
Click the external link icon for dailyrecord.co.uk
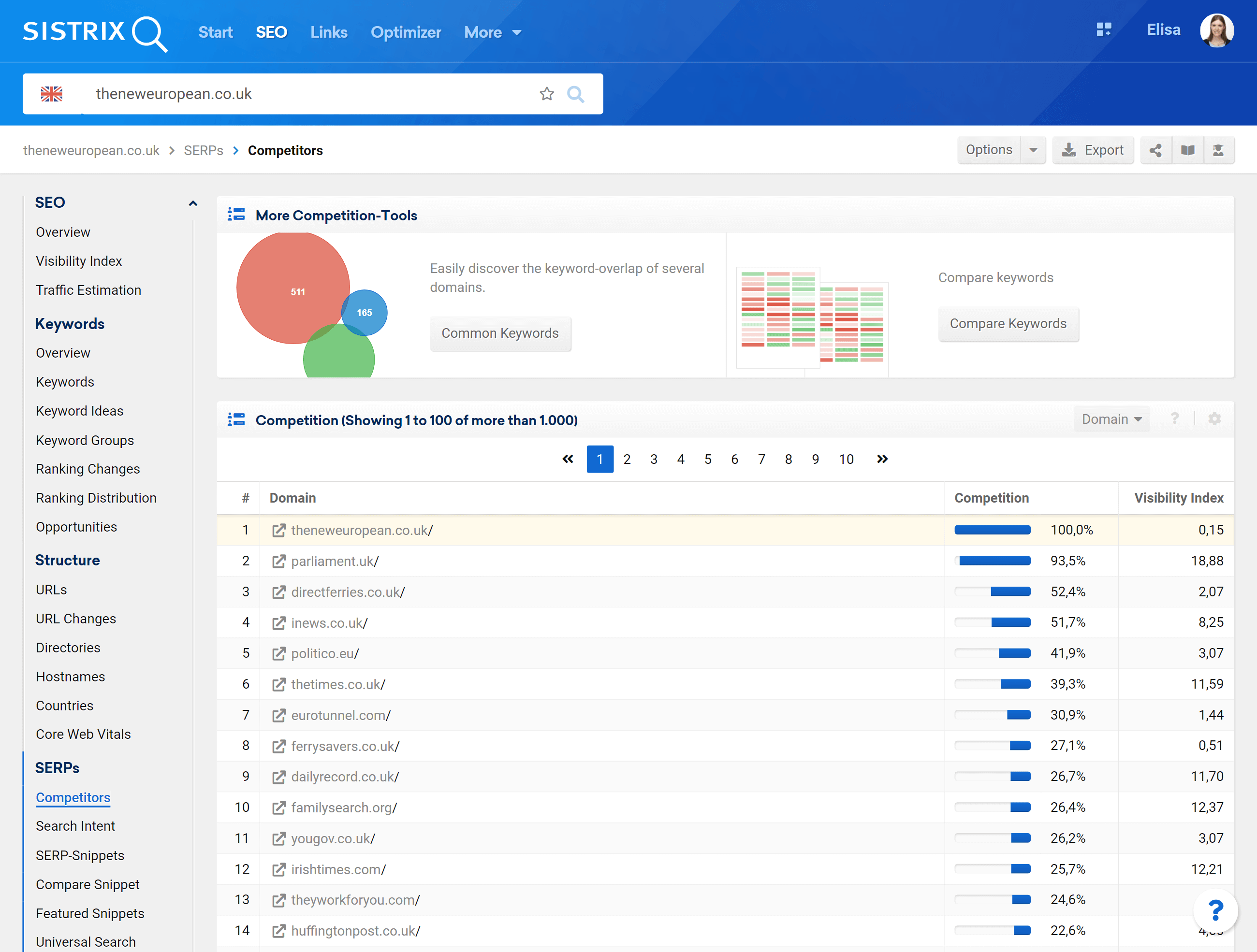pyautogui.click(x=278, y=777)
